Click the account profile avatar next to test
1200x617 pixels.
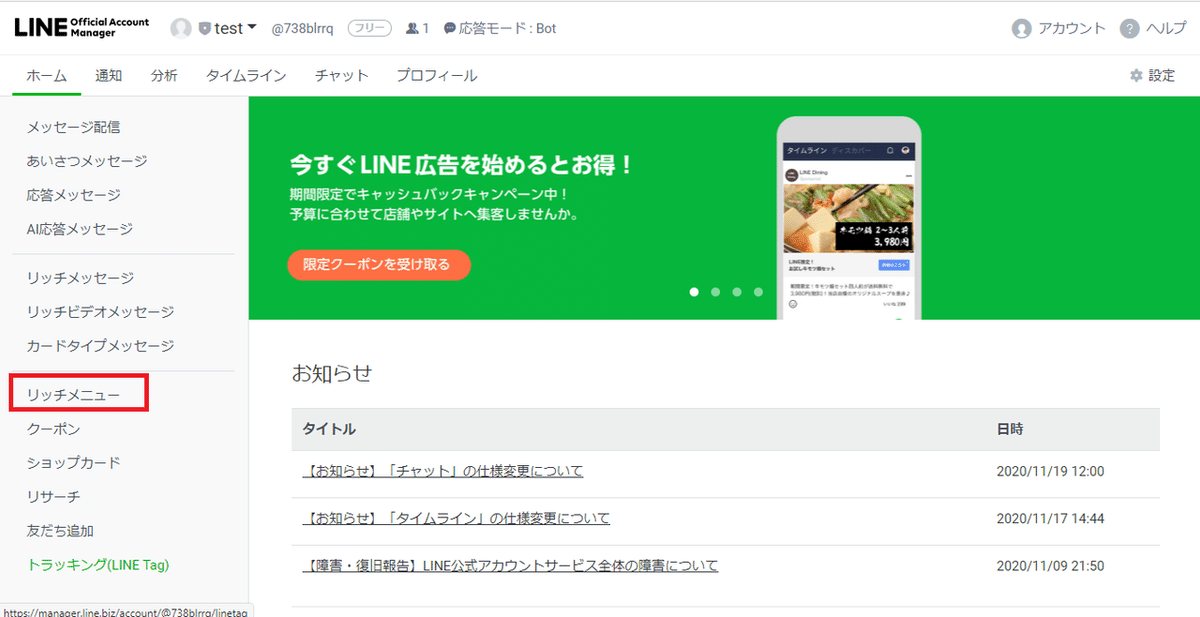click(x=180, y=28)
